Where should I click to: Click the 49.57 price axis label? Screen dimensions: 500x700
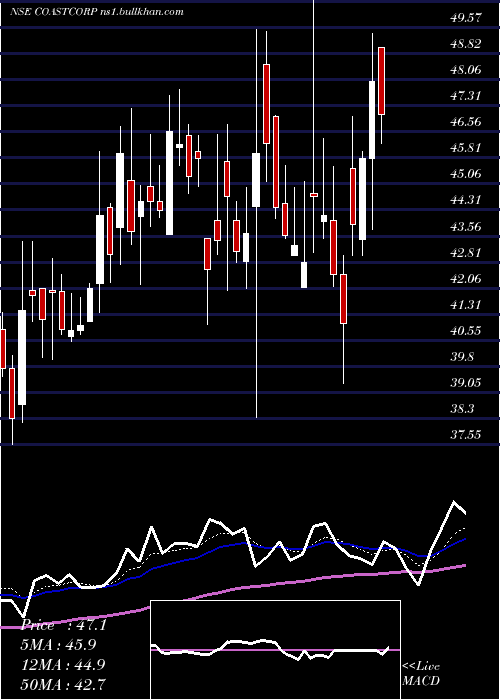click(x=466, y=18)
